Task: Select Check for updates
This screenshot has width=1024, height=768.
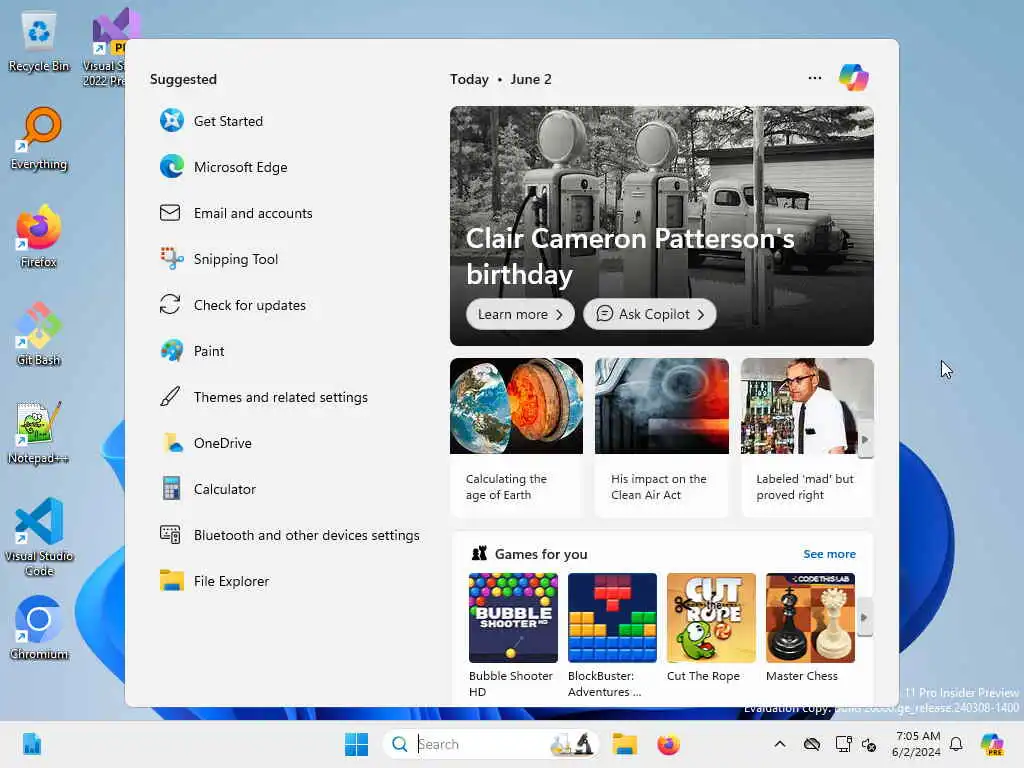Action: click(232, 305)
